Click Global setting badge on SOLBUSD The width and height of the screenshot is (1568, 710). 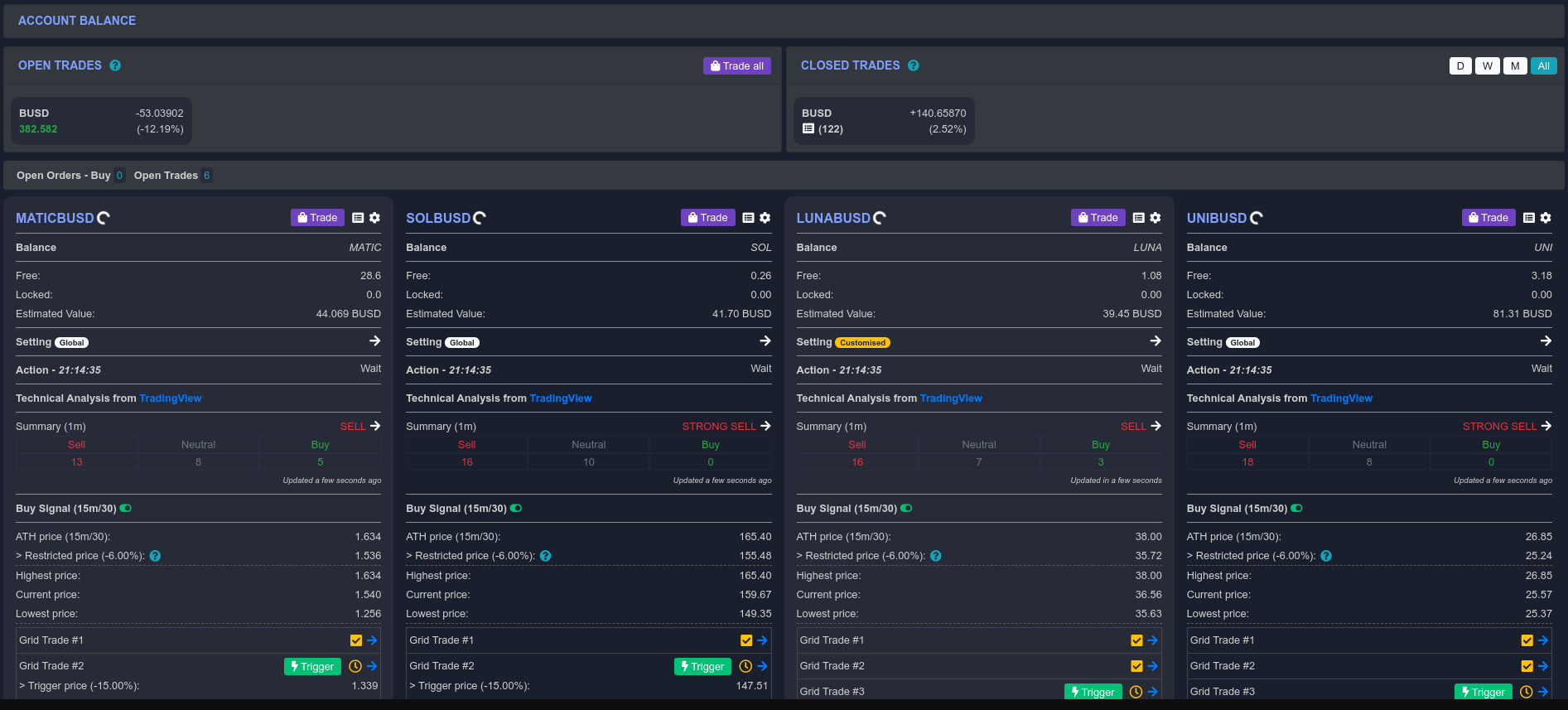click(x=462, y=343)
